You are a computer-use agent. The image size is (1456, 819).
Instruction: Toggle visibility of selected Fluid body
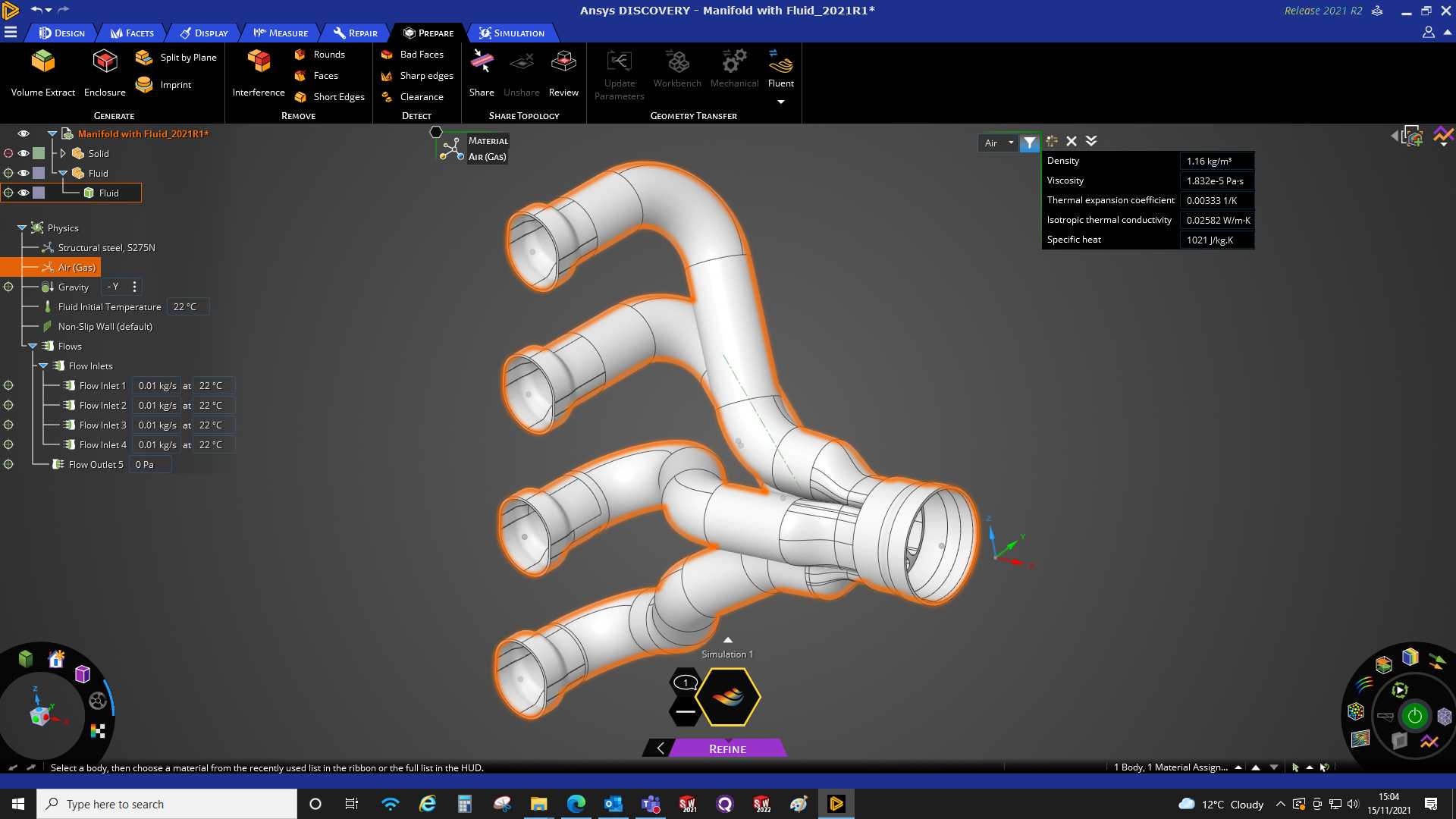click(x=24, y=193)
